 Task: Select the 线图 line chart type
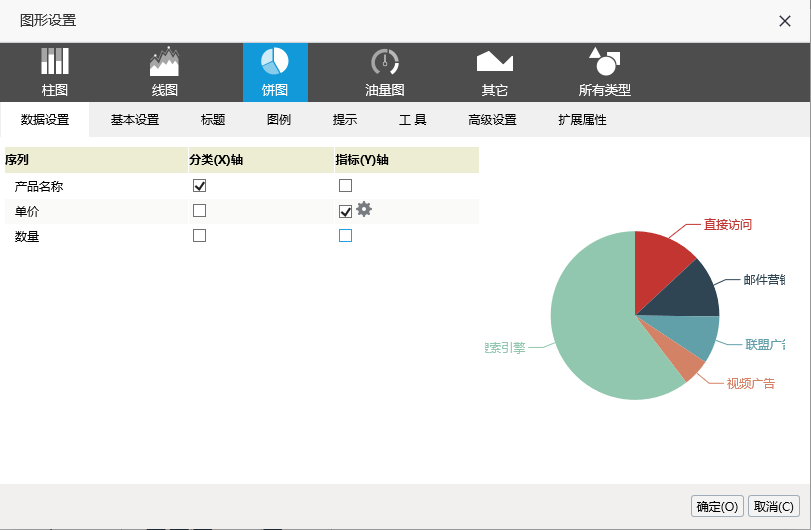click(164, 72)
